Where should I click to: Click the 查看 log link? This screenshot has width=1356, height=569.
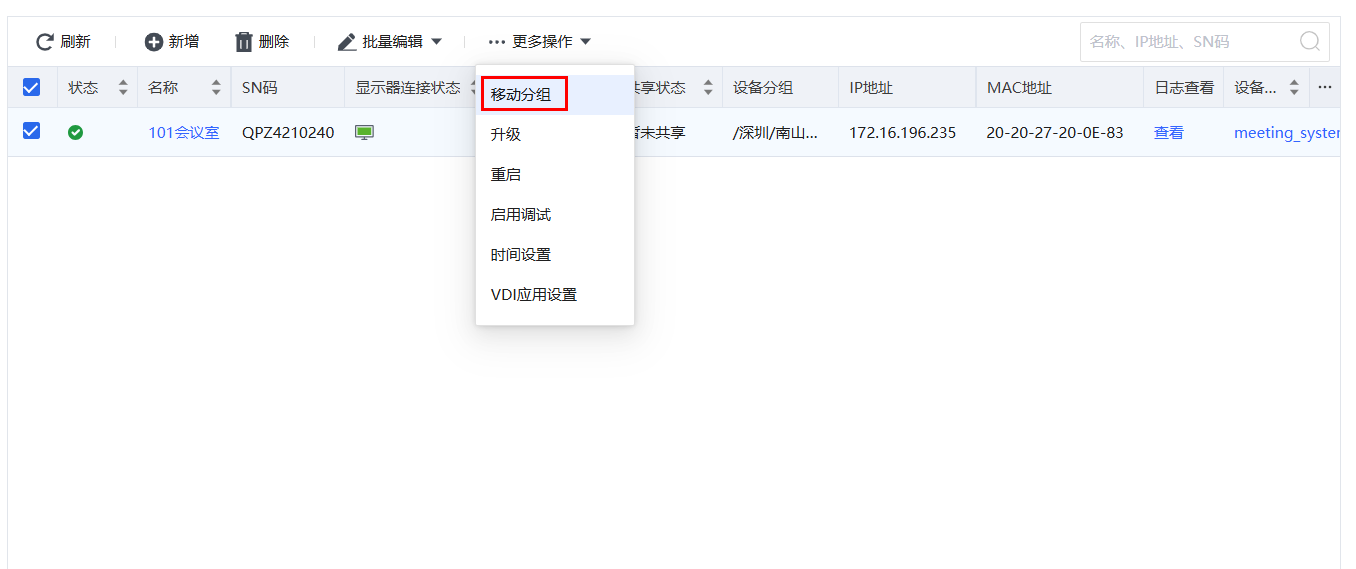point(1168,132)
